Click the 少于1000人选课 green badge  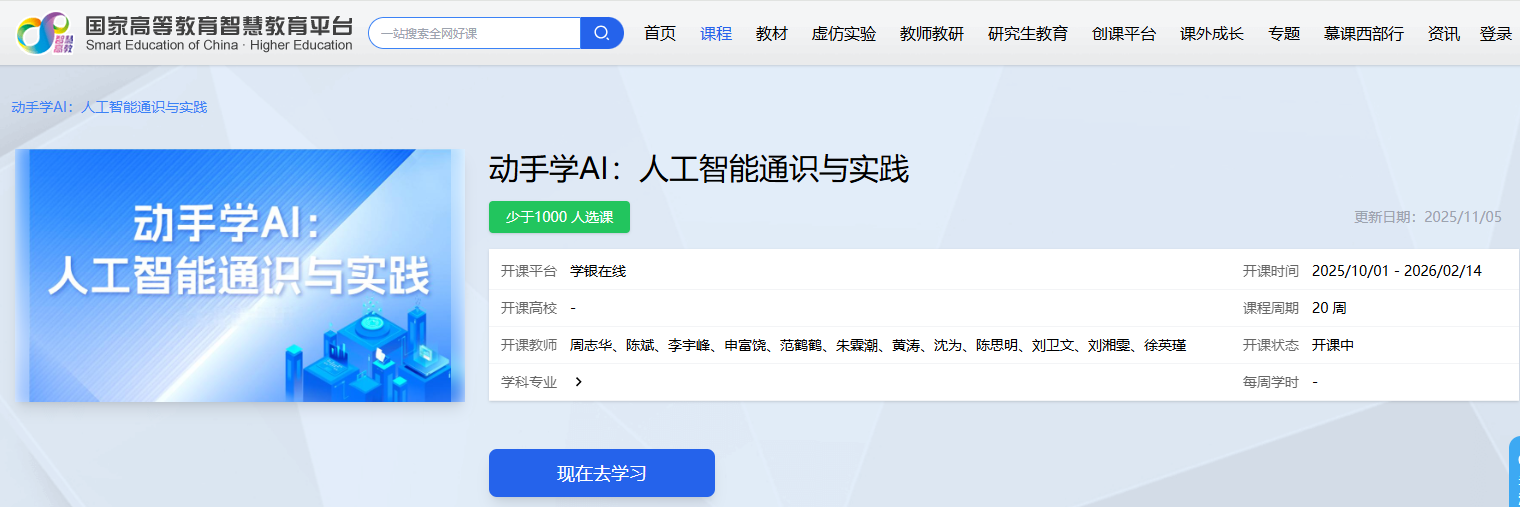click(x=559, y=217)
